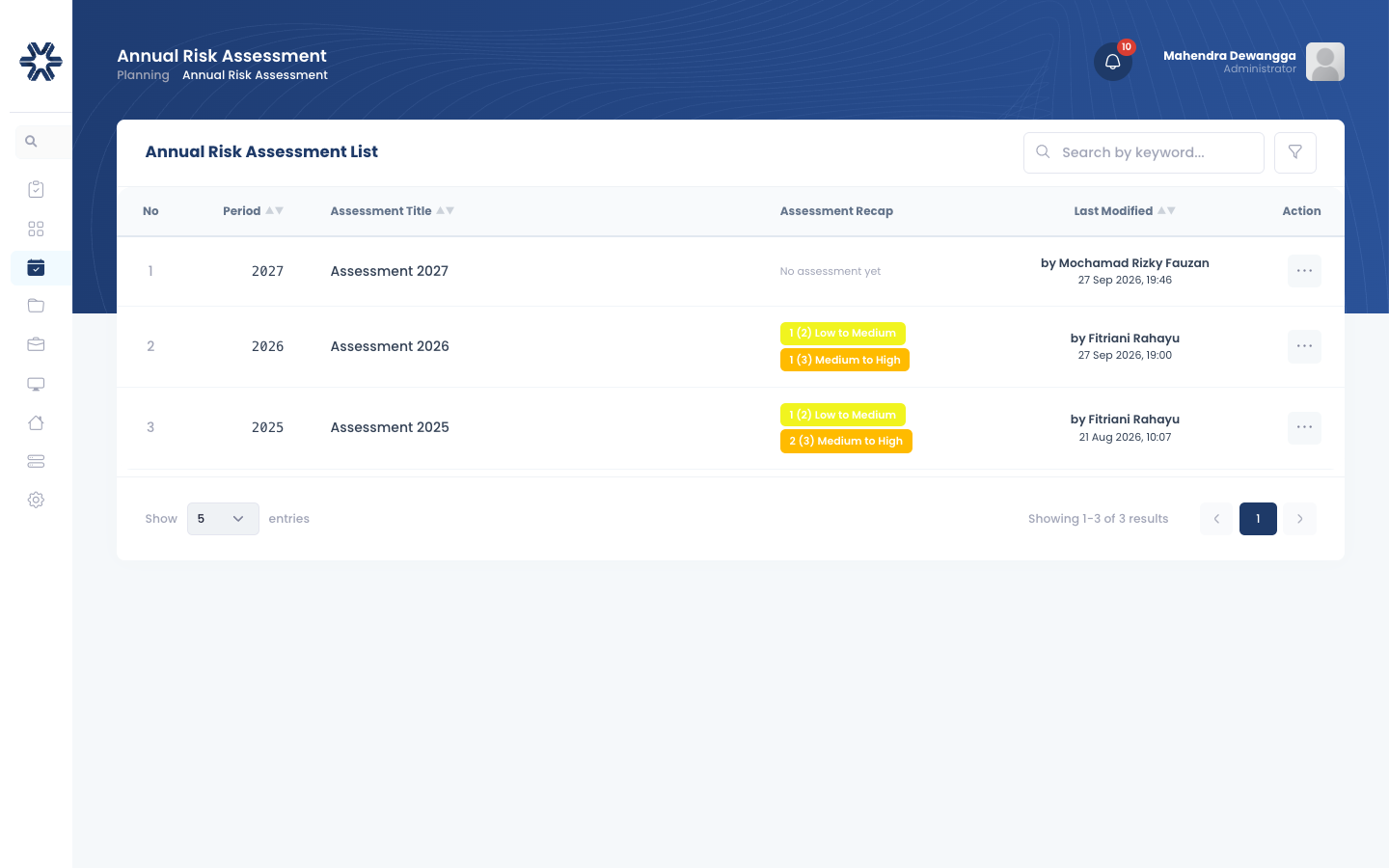Viewport: 1389px width, 868px height.
Task: Sort by Period column
Action: click(x=253, y=211)
